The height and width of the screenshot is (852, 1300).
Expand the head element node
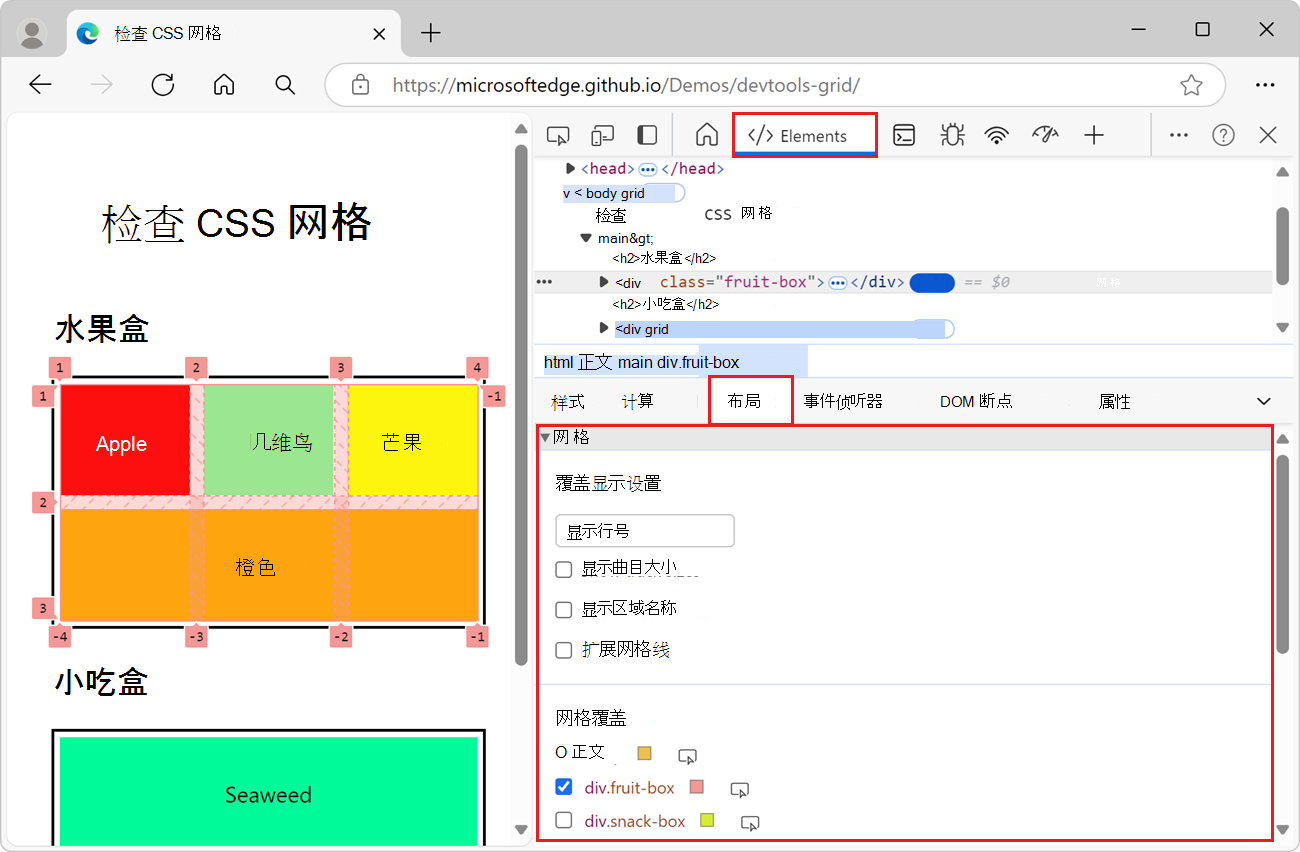(571, 168)
